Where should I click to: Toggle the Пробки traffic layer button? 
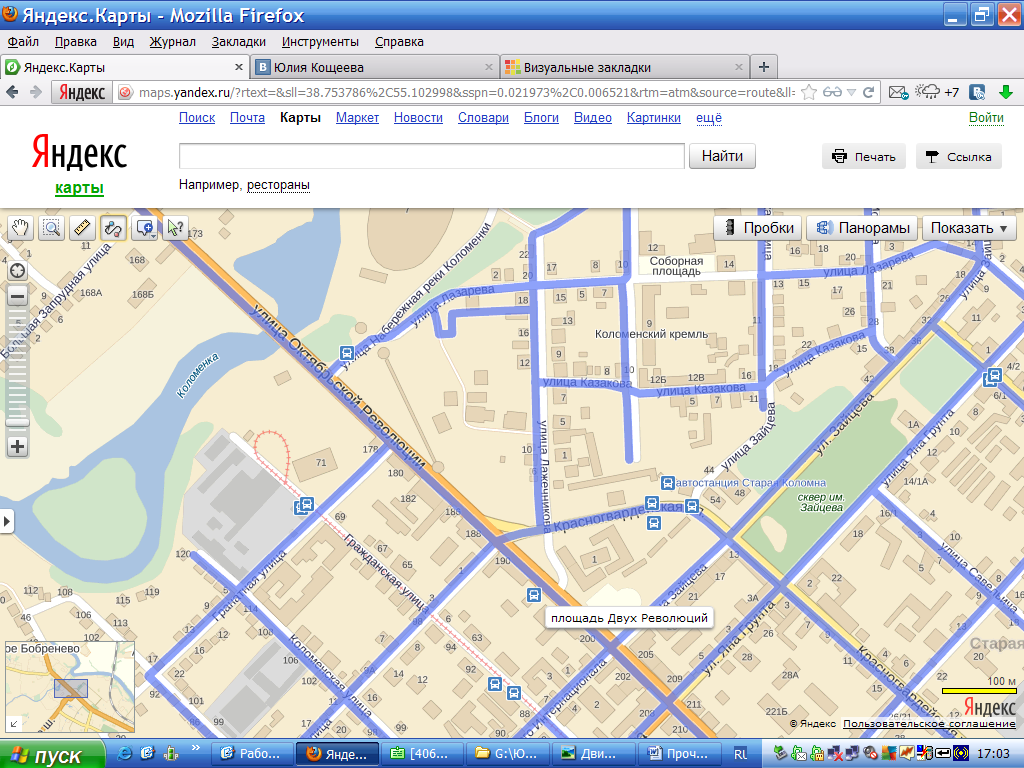pos(758,228)
